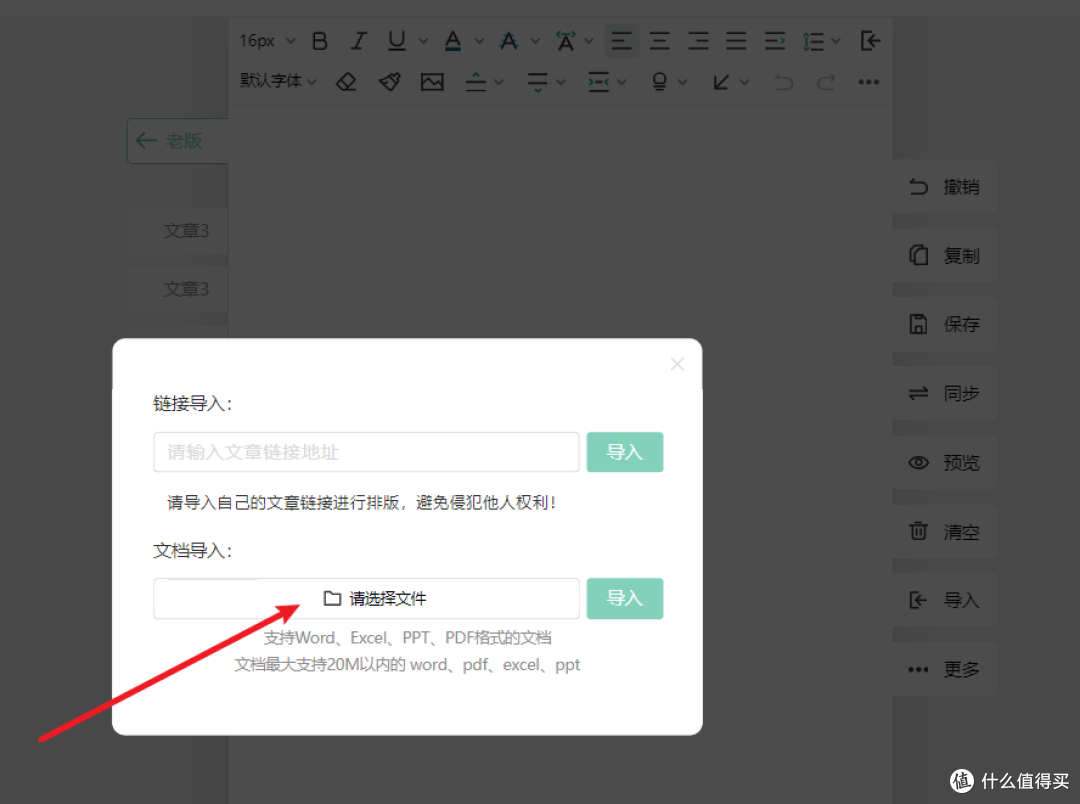Click 清空 in right sidebar
Screen dimensions: 1080x804
pyautogui.click(x=944, y=531)
